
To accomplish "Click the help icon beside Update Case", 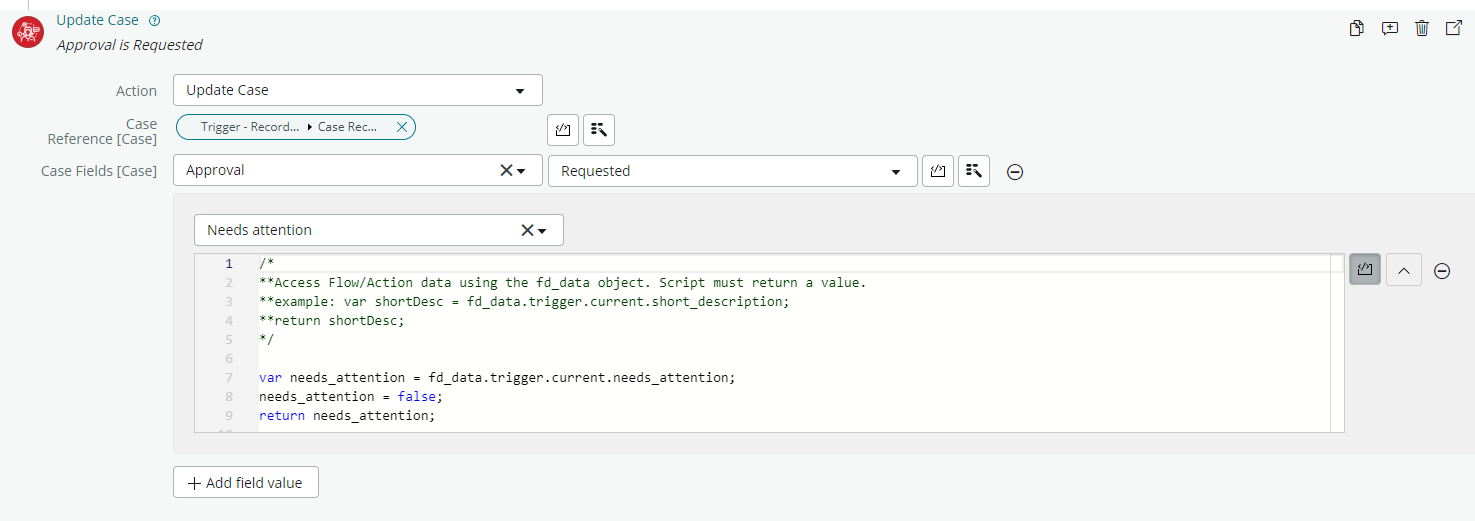I will click(x=154, y=20).
